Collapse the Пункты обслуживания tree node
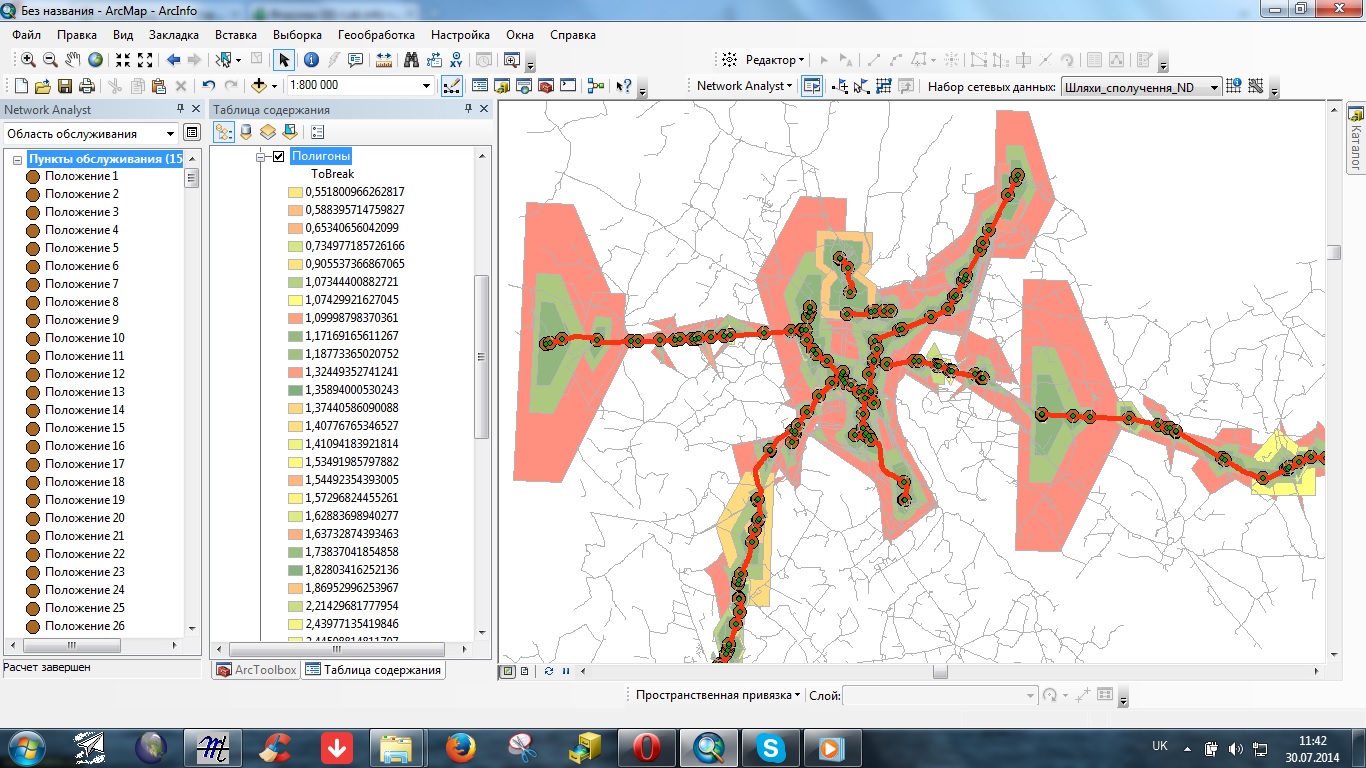 click(17, 160)
